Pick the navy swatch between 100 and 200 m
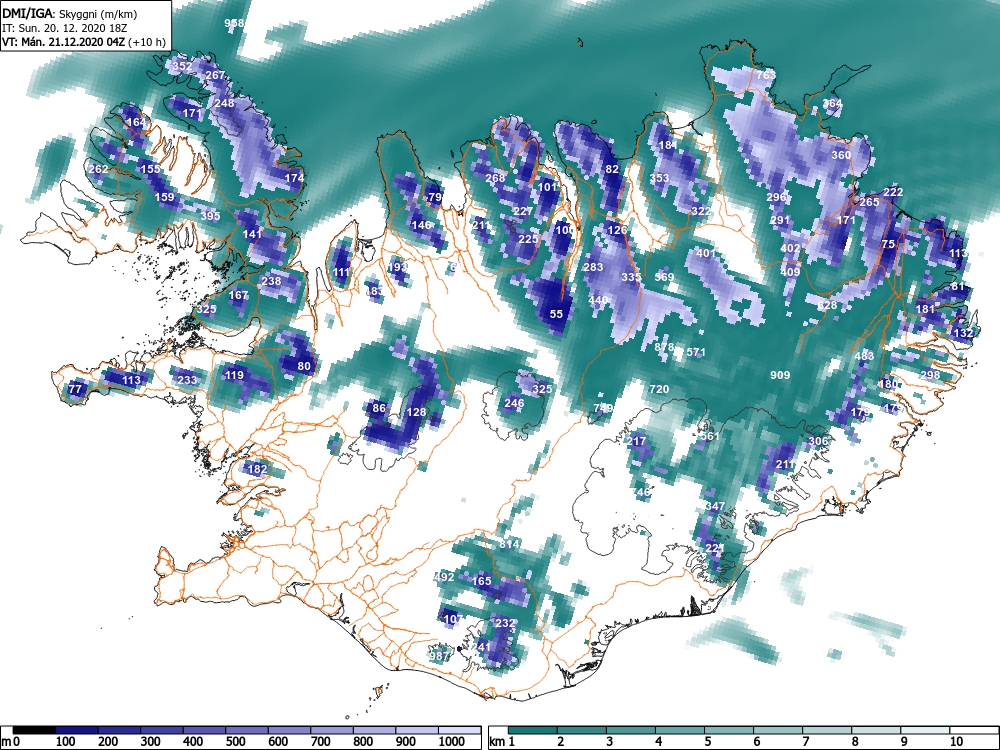Image resolution: width=1000 pixels, height=750 pixels. pos(77,730)
